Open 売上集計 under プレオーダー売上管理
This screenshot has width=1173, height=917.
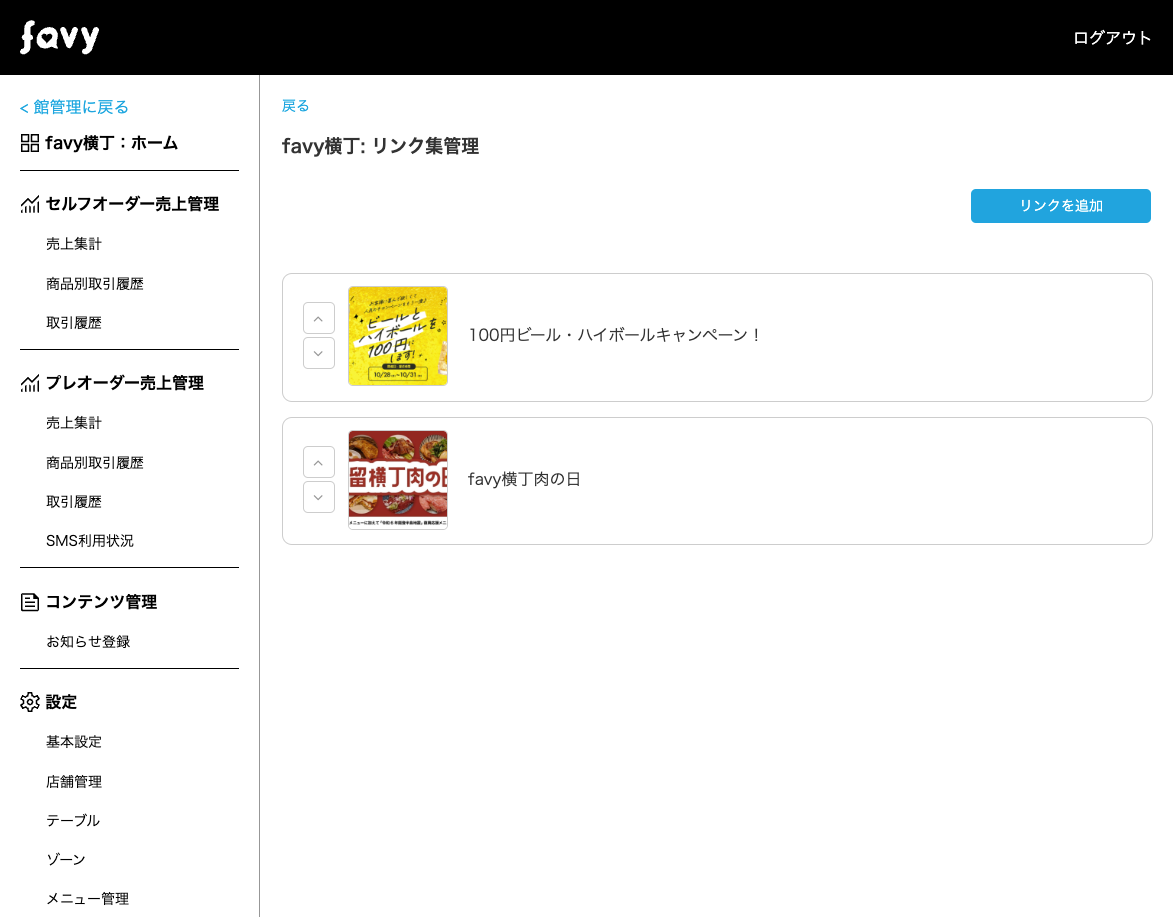tap(74, 423)
